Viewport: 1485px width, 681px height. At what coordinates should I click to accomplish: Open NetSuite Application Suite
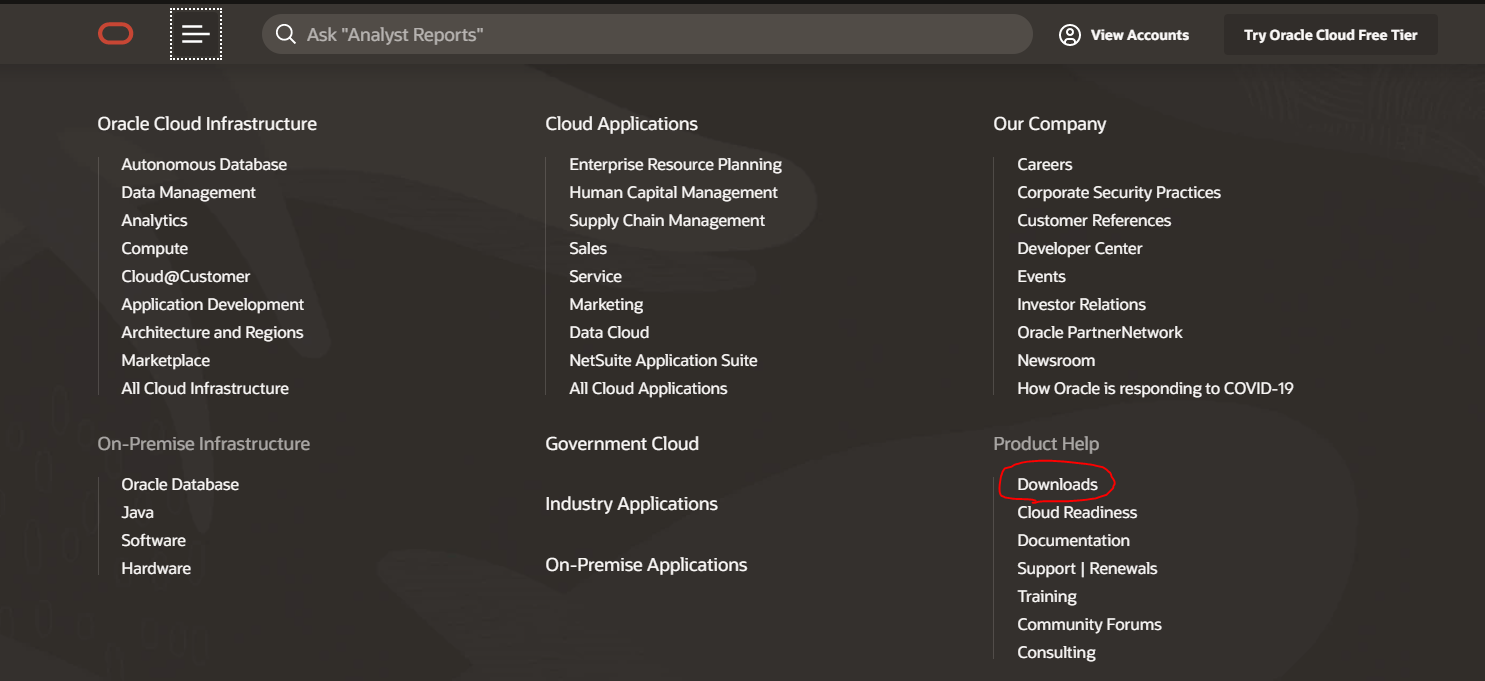click(x=663, y=360)
